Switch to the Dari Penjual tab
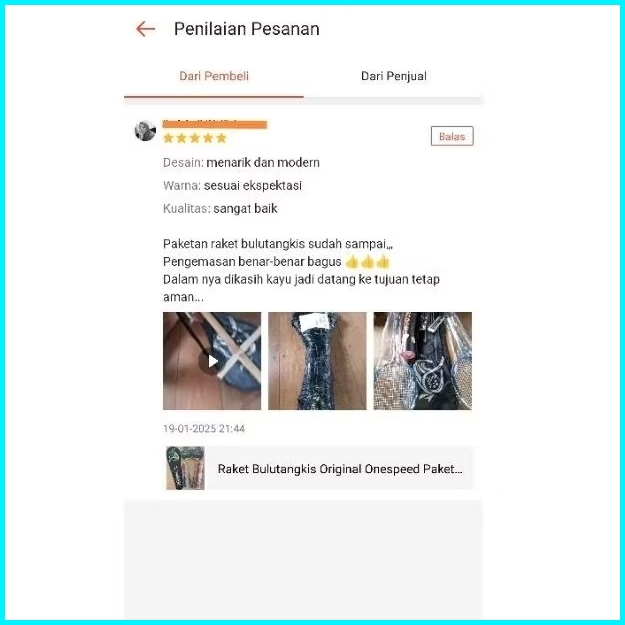 [393, 76]
